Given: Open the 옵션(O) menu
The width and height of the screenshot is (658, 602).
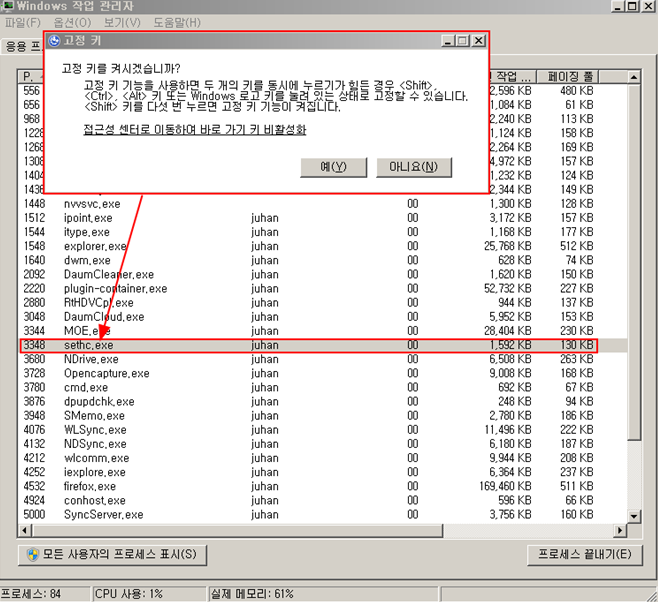Looking at the screenshot, I should (x=72, y=22).
